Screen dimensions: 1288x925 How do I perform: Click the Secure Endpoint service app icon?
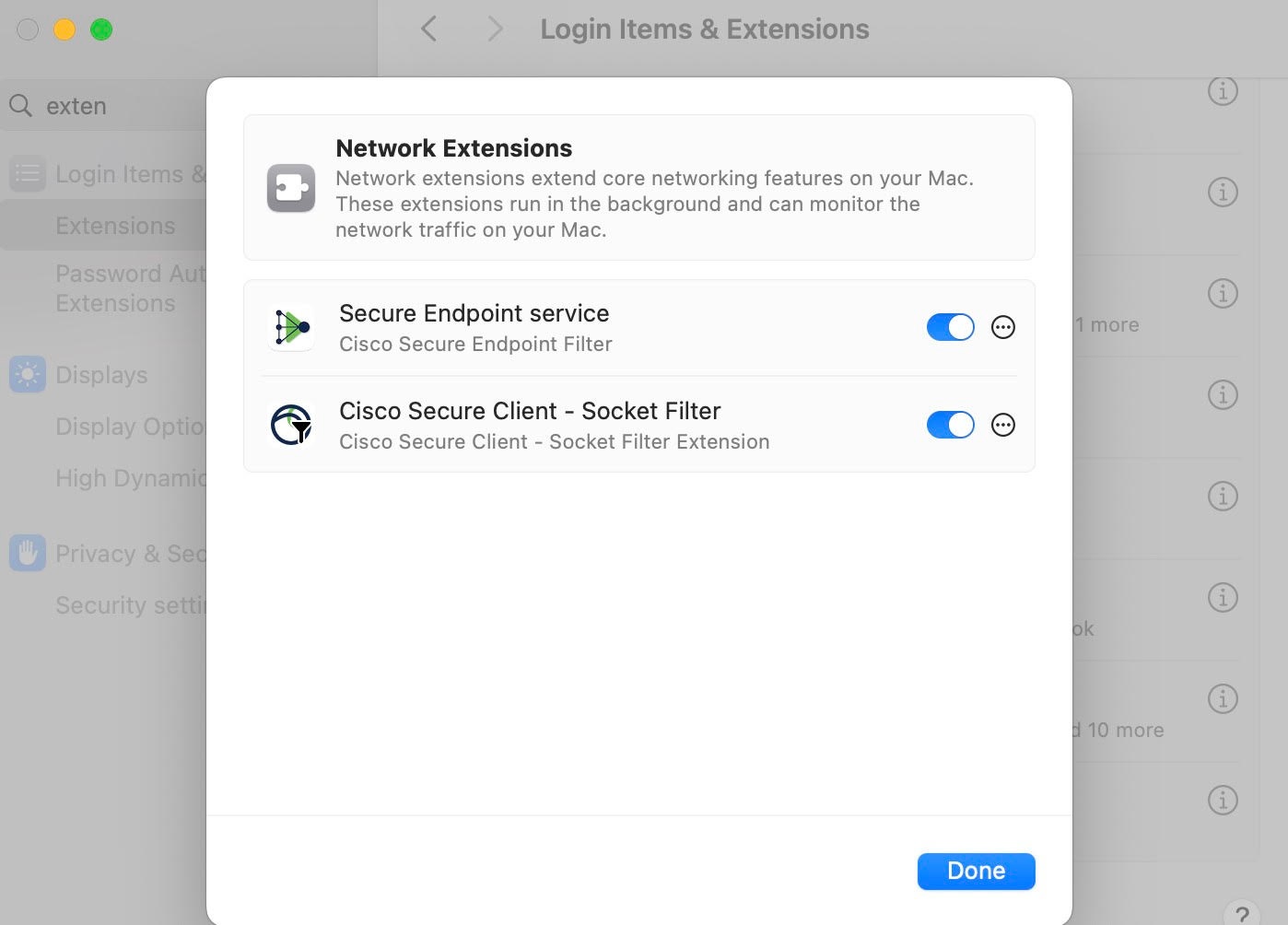point(291,327)
